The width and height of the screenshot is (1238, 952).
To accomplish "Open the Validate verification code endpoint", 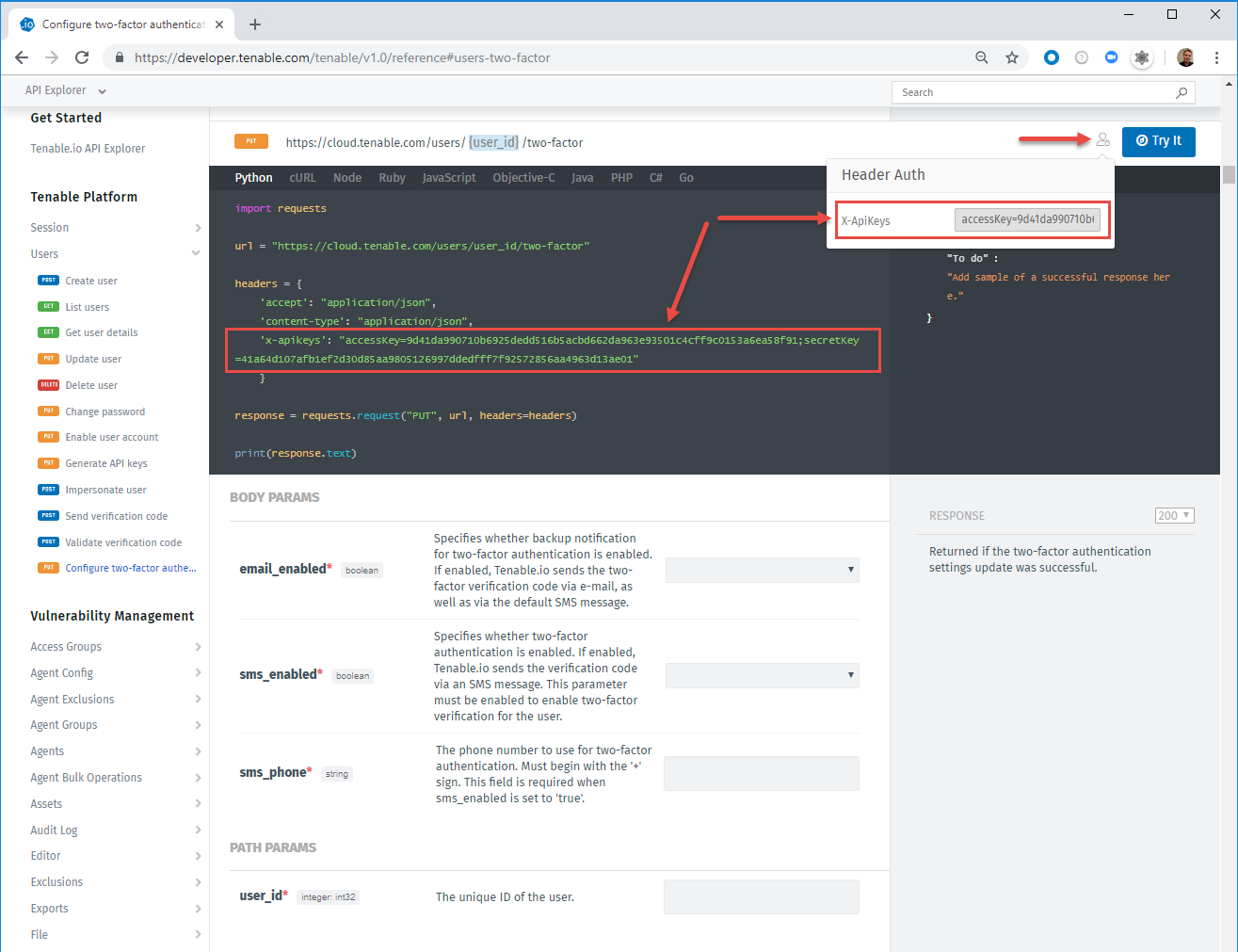I will [123, 542].
